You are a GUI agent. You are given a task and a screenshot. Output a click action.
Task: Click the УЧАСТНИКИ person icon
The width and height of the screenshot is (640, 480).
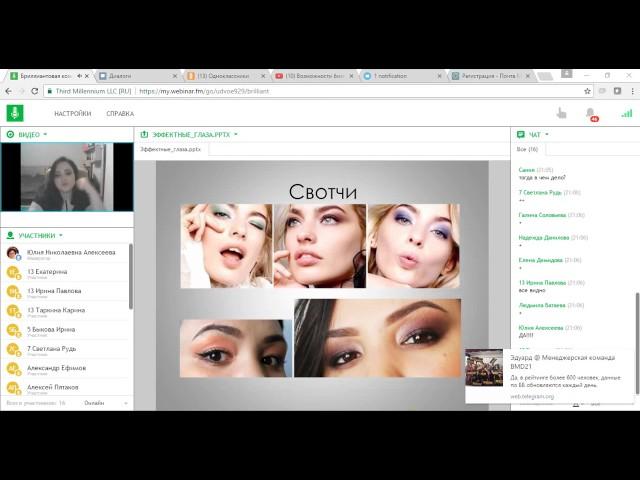(x=10, y=235)
